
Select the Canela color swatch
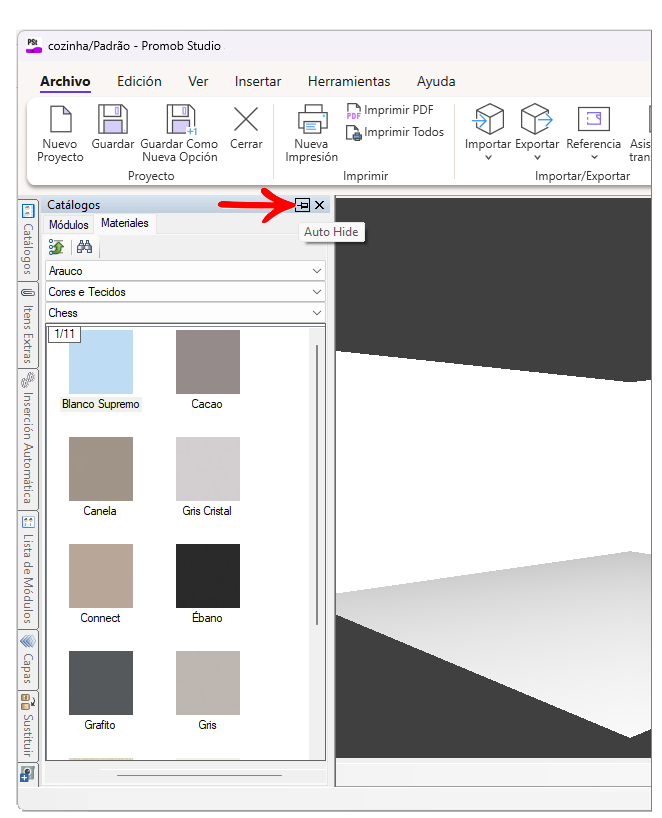click(101, 469)
